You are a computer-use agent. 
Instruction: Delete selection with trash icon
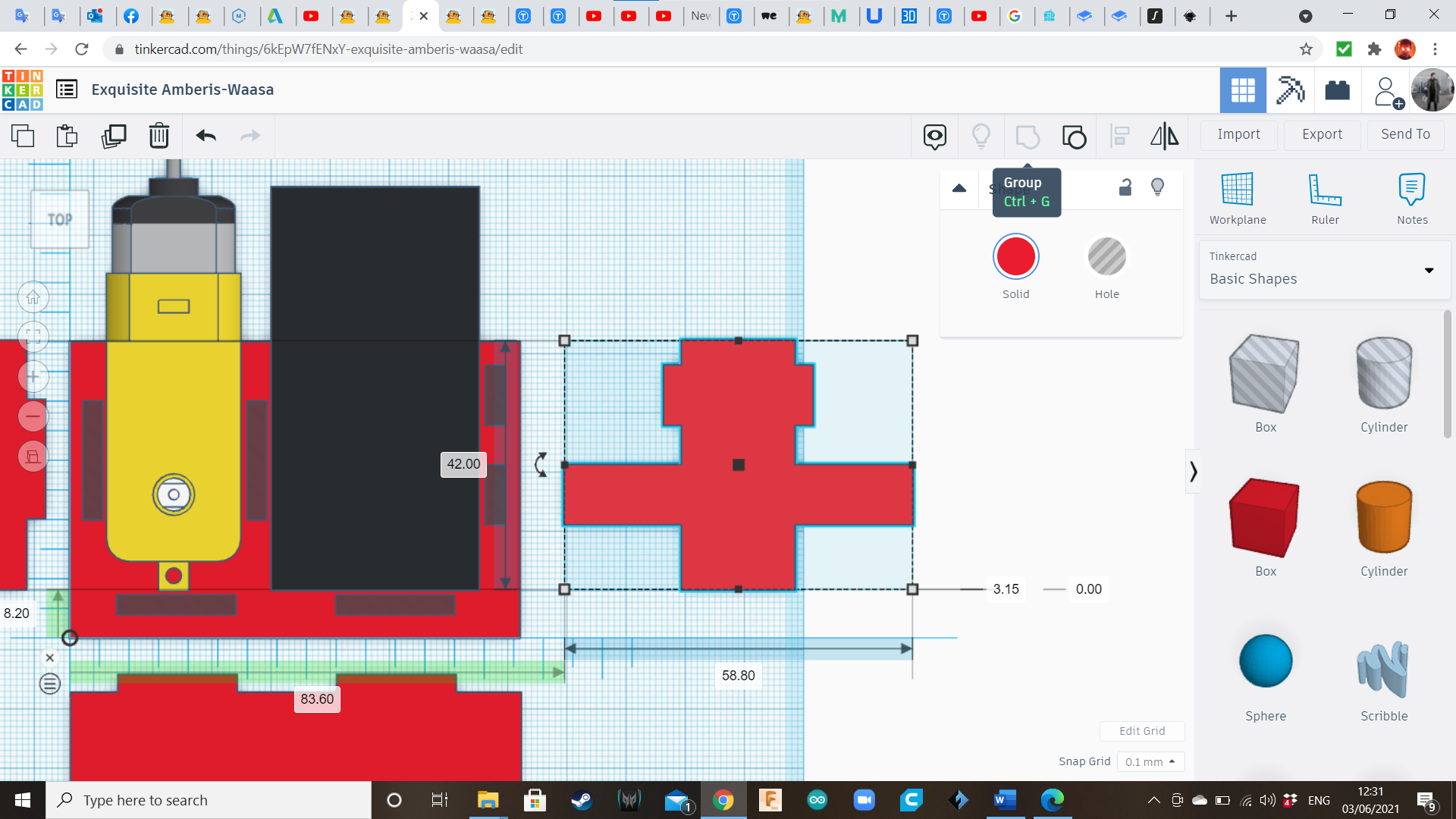click(159, 136)
